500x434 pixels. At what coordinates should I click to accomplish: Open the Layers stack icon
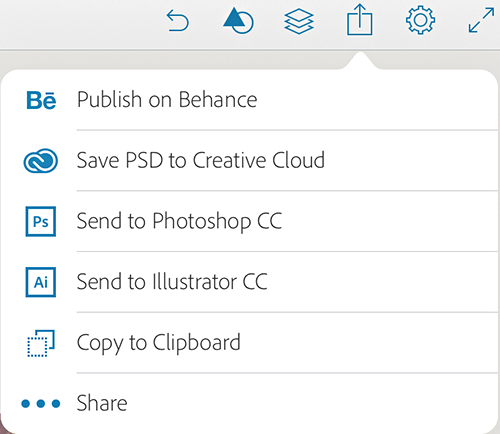coord(299,21)
